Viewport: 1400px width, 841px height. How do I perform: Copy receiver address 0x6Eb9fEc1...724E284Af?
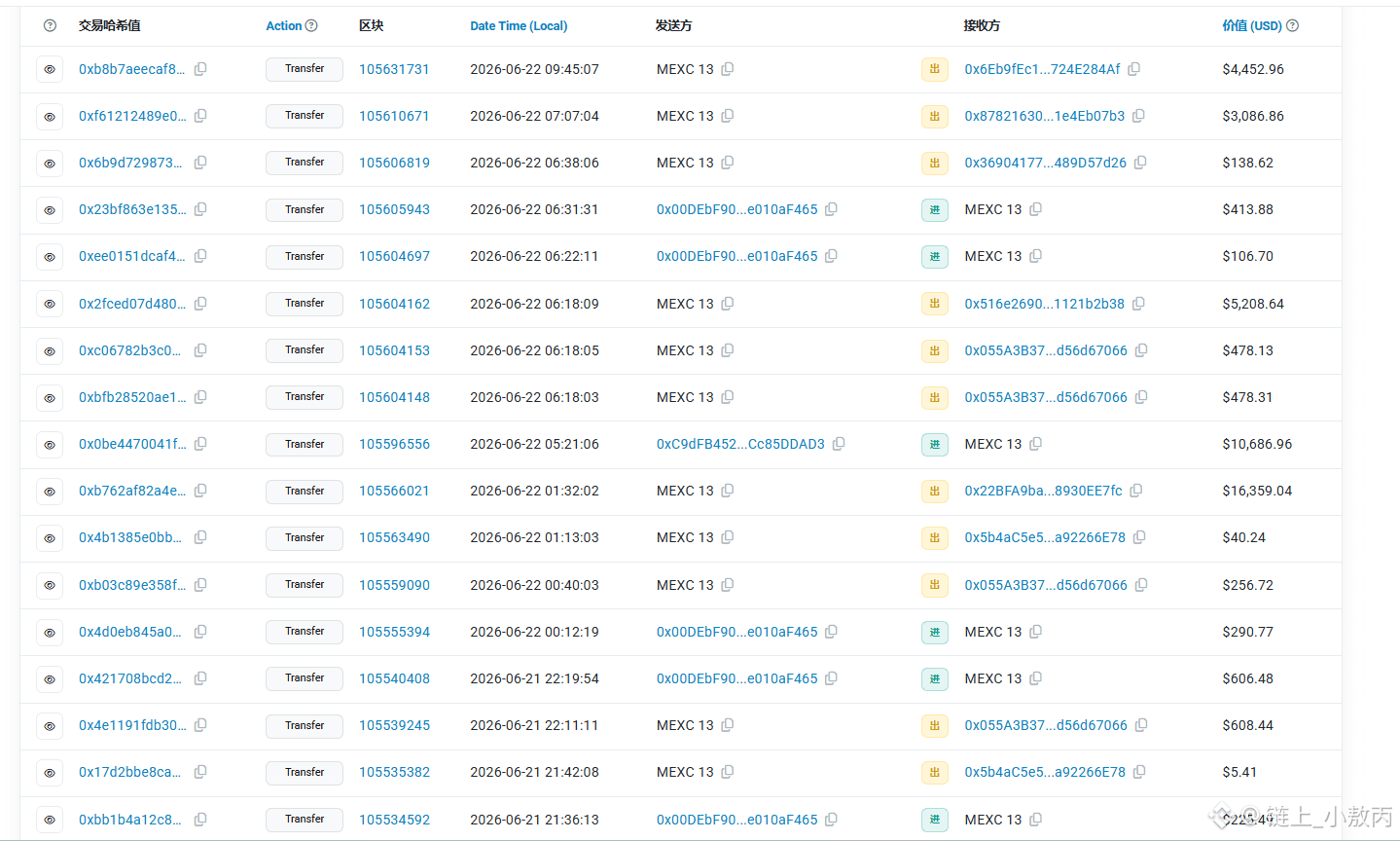pyautogui.click(x=1134, y=69)
